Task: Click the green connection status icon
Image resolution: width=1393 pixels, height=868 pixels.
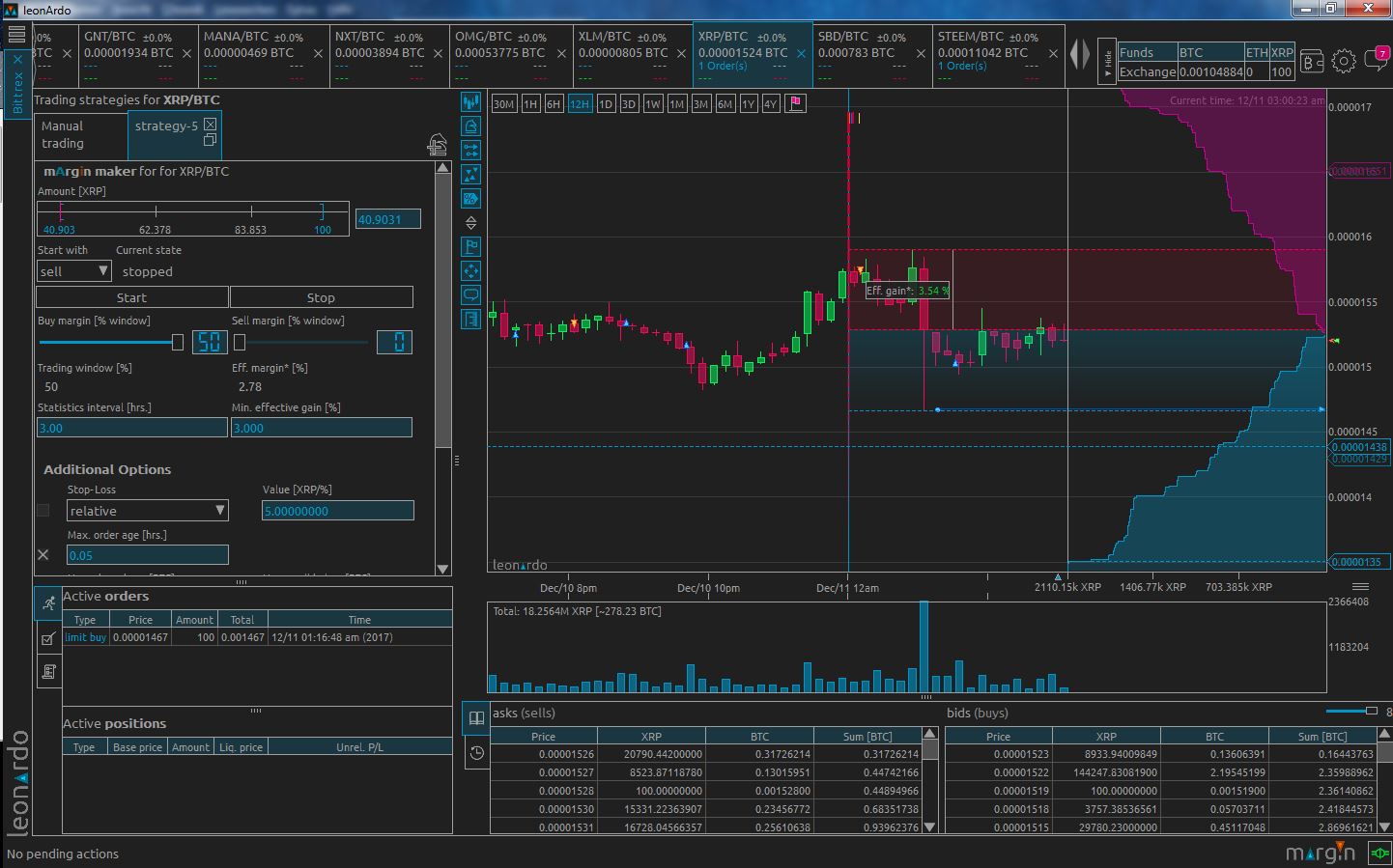Action: point(1379,853)
